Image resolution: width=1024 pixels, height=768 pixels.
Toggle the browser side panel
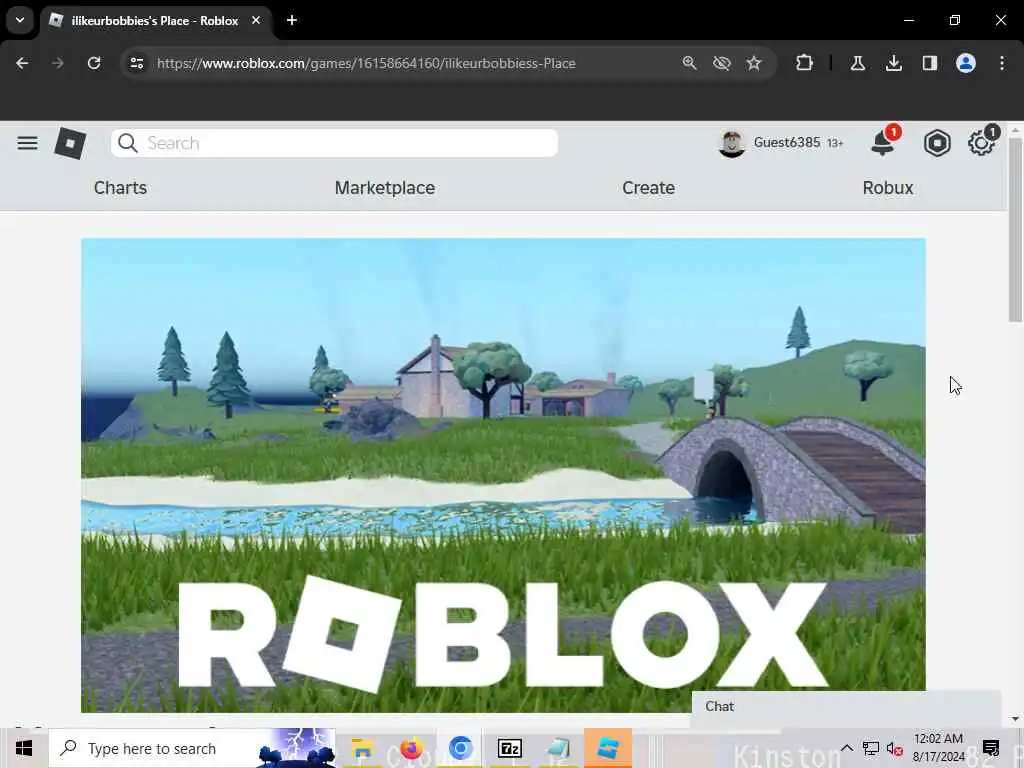929,63
